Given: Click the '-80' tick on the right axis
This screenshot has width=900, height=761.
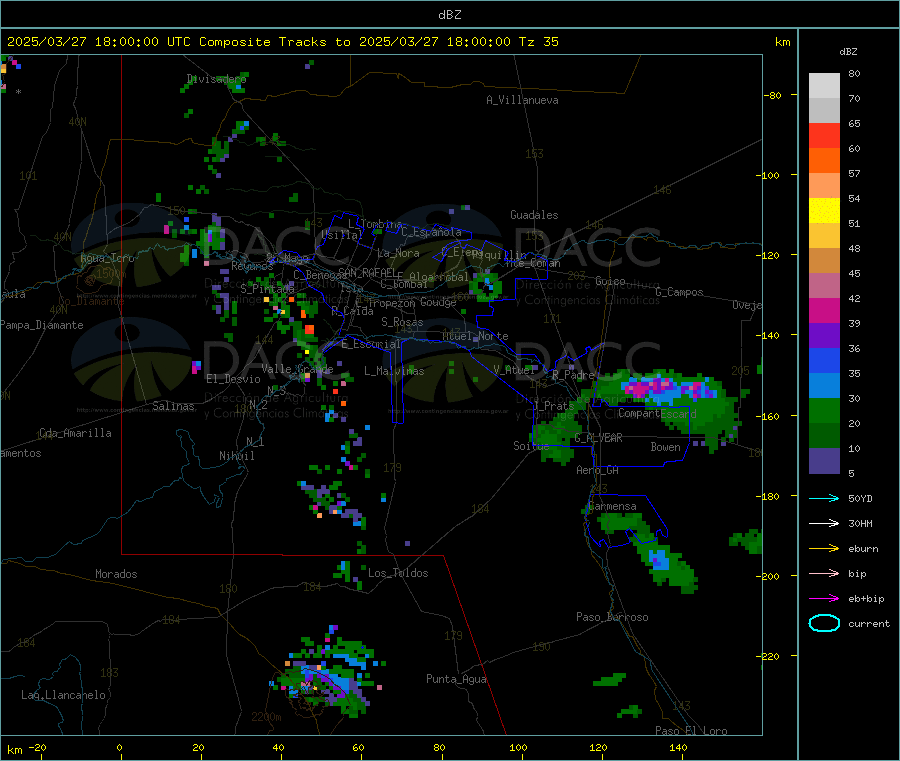Looking at the screenshot, I should tap(773, 95).
